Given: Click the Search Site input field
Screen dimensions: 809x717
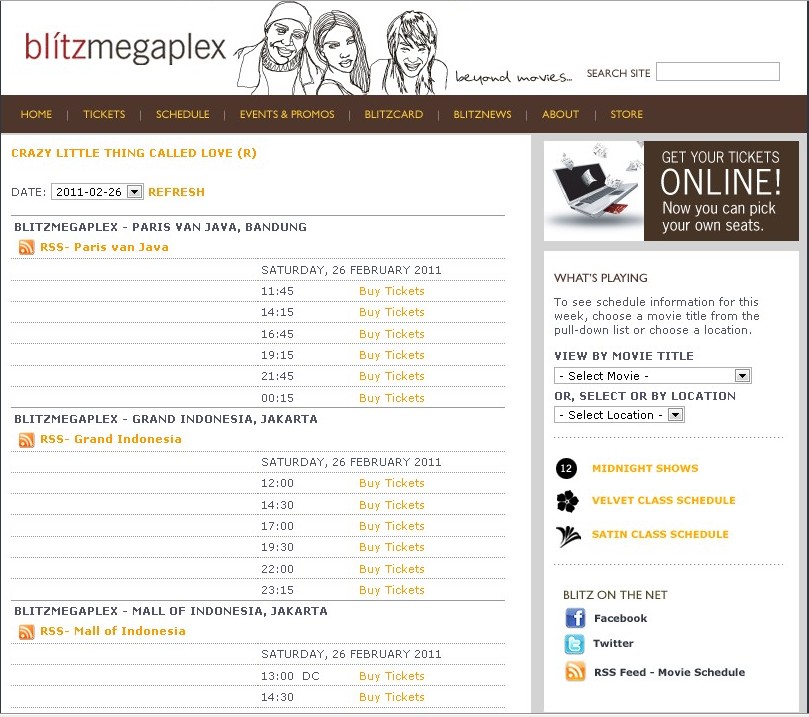Looking at the screenshot, I should pos(718,72).
